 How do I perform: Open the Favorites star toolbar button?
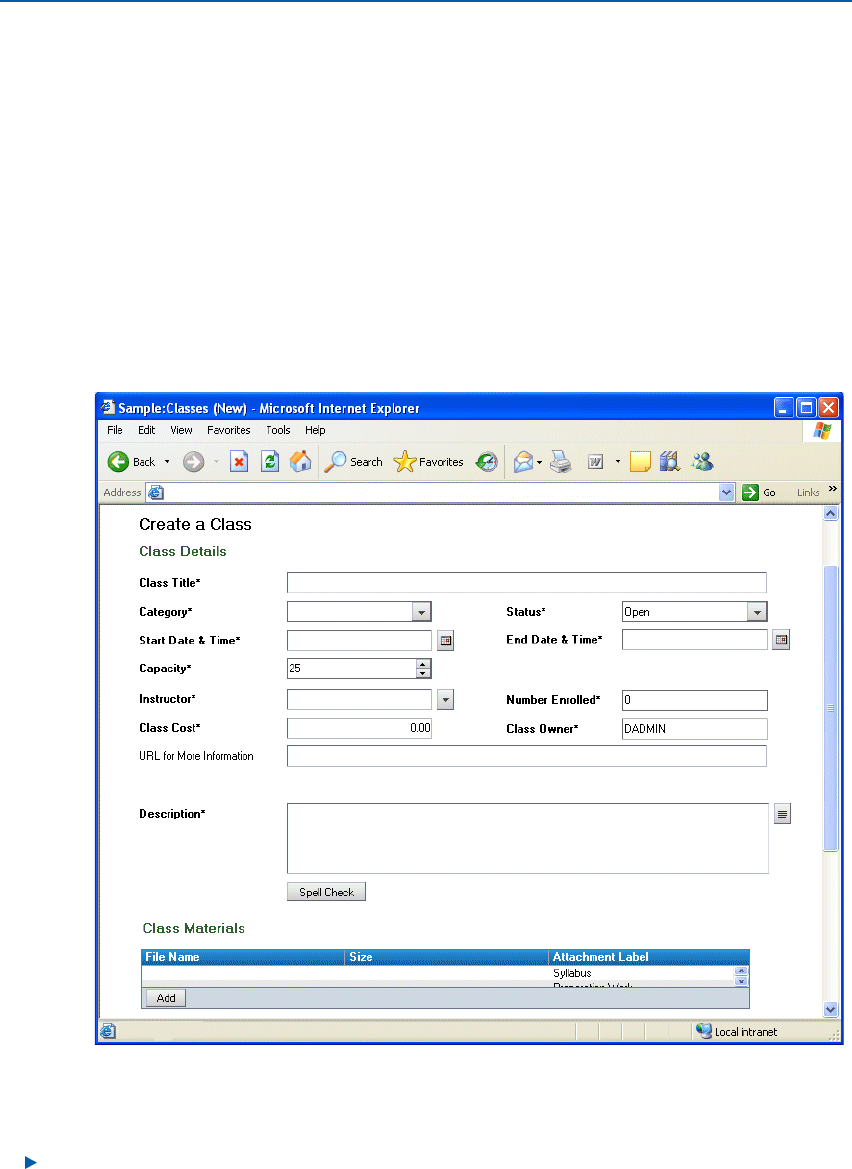click(429, 462)
